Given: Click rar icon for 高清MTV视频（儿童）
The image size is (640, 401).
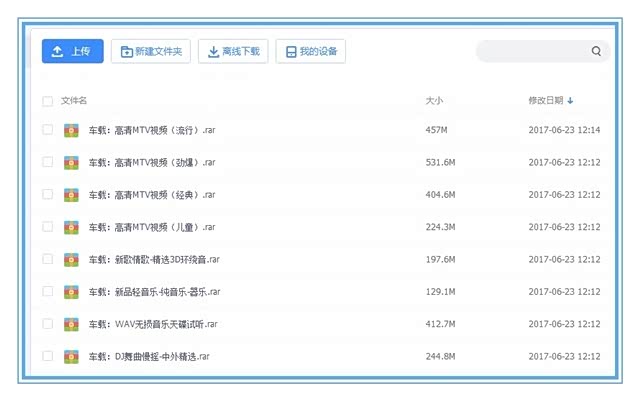Looking at the screenshot, I should point(71,227).
